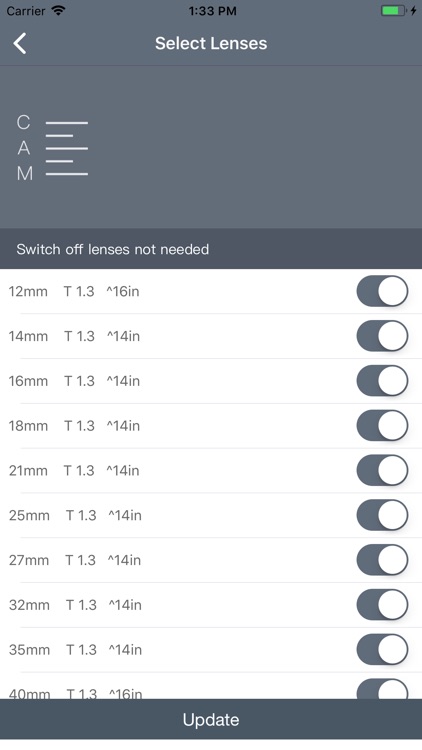Tap the 'Switch off lenses not needed' header

(x=113, y=249)
